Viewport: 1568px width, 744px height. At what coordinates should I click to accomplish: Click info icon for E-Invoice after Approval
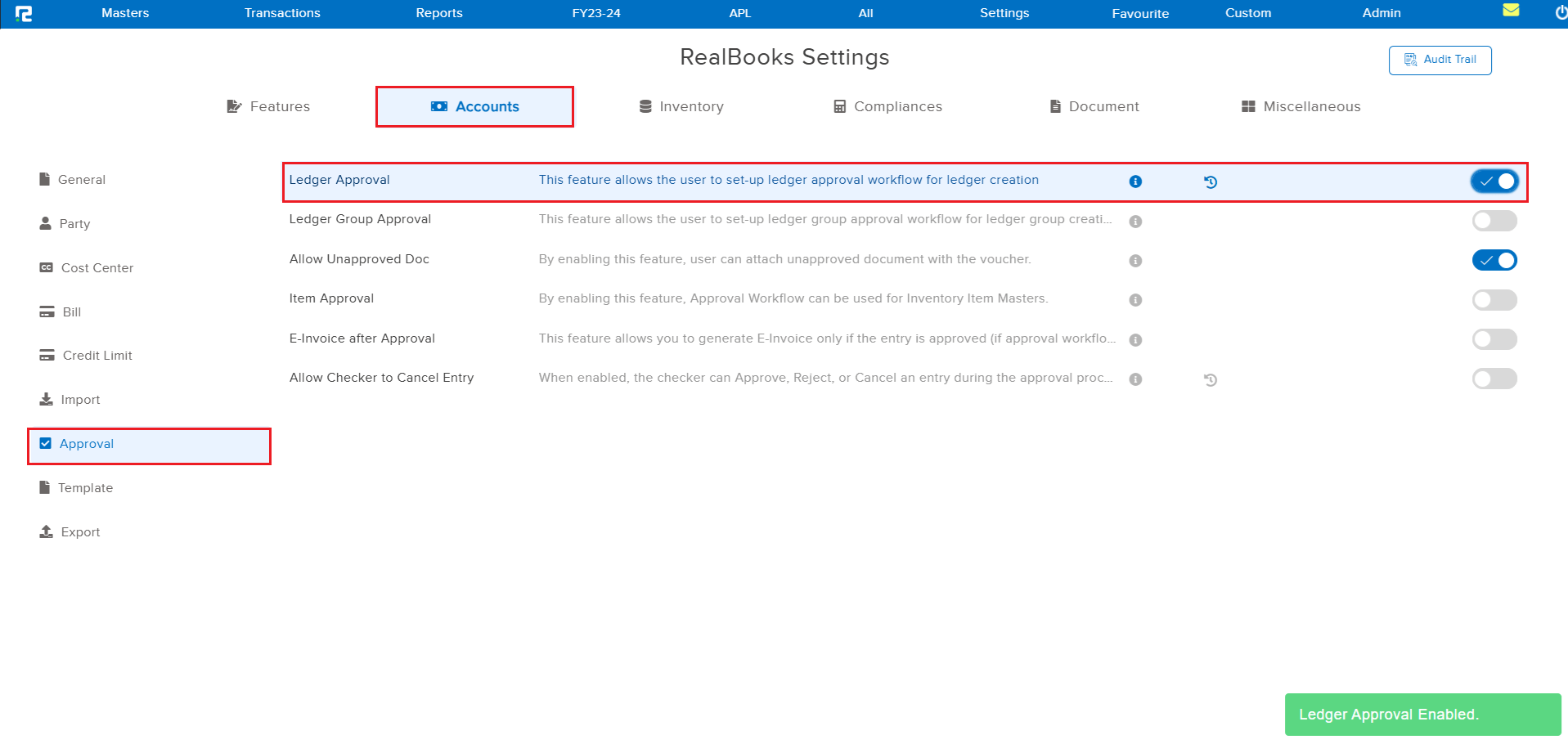pyautogui.click(x=1135, y=340)
